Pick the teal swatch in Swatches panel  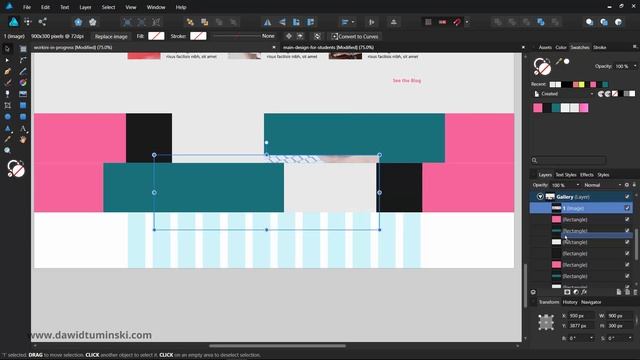click(556, 108)
